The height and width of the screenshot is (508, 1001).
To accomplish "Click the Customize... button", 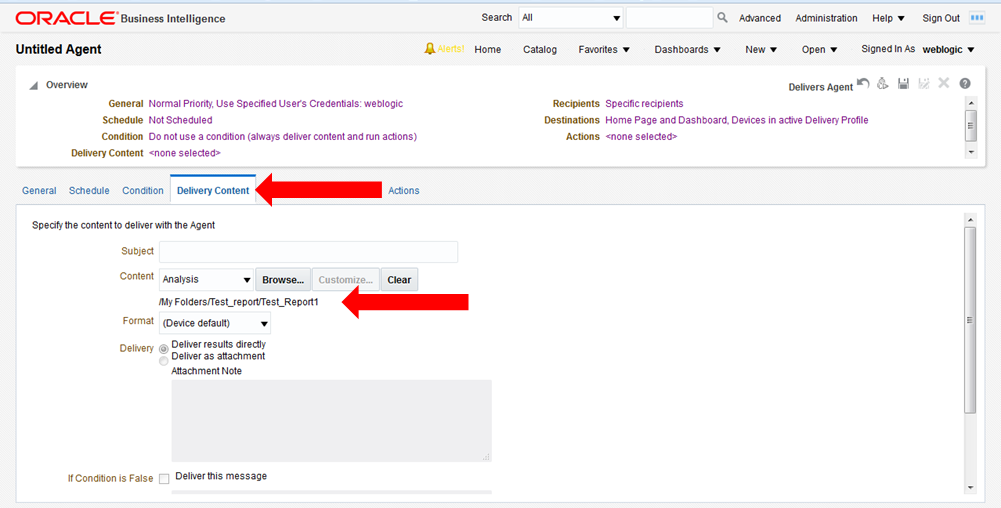I will tap(345, 280).
